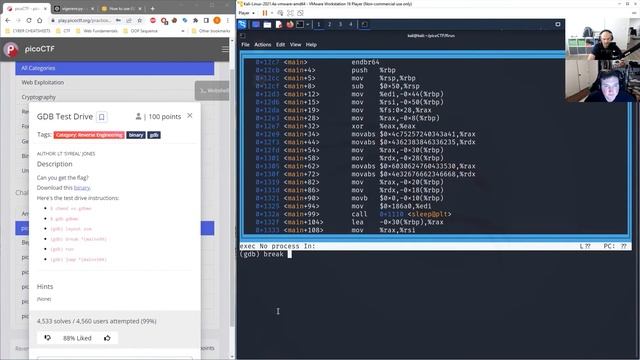Switch to Kali workspace 1
Viewport: 640px width, 360px height.
coord(319,24)
